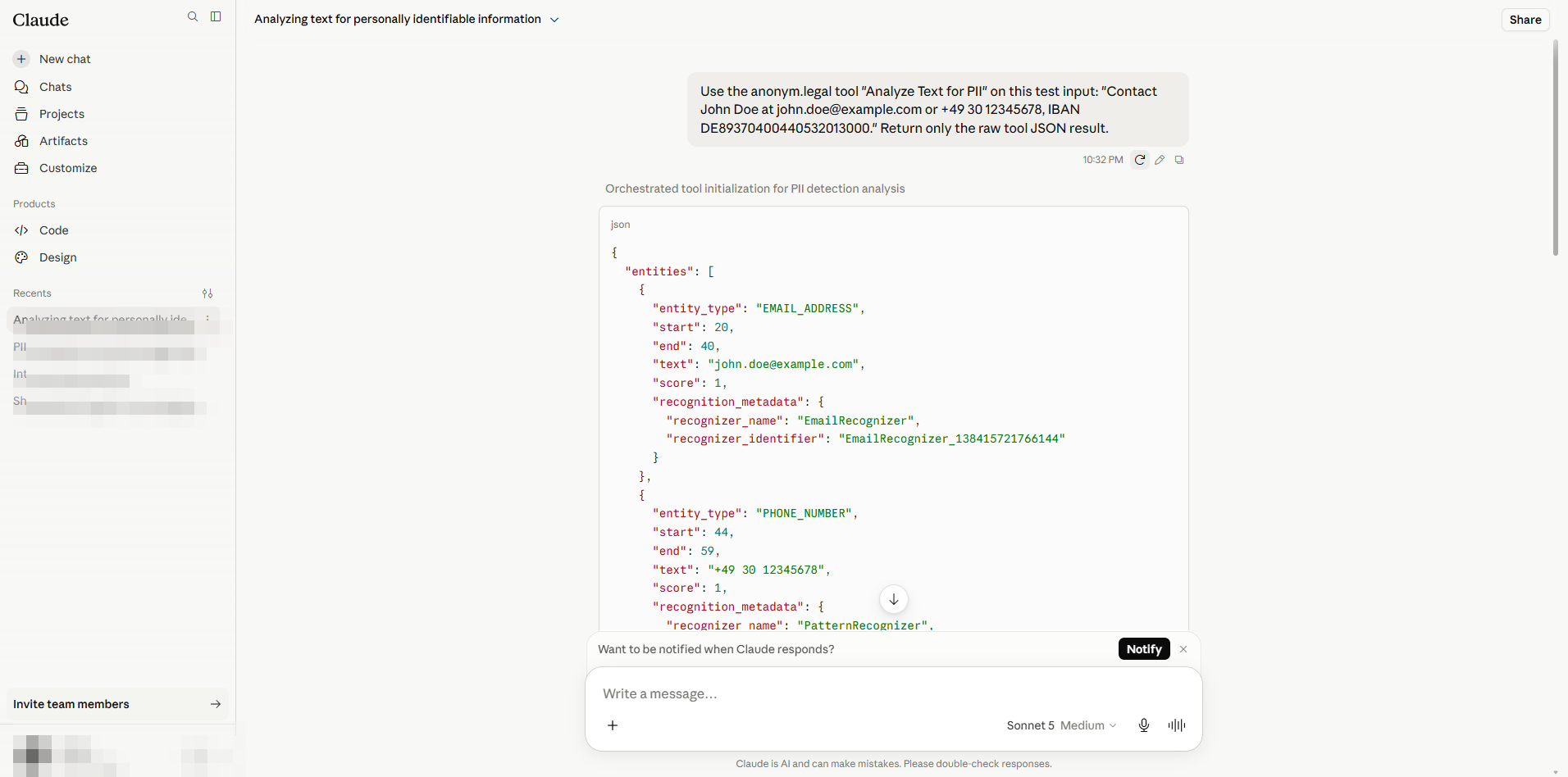Open options menu for the active recent chat
This screenshot has height=777, width=1568.
(207, 319)
